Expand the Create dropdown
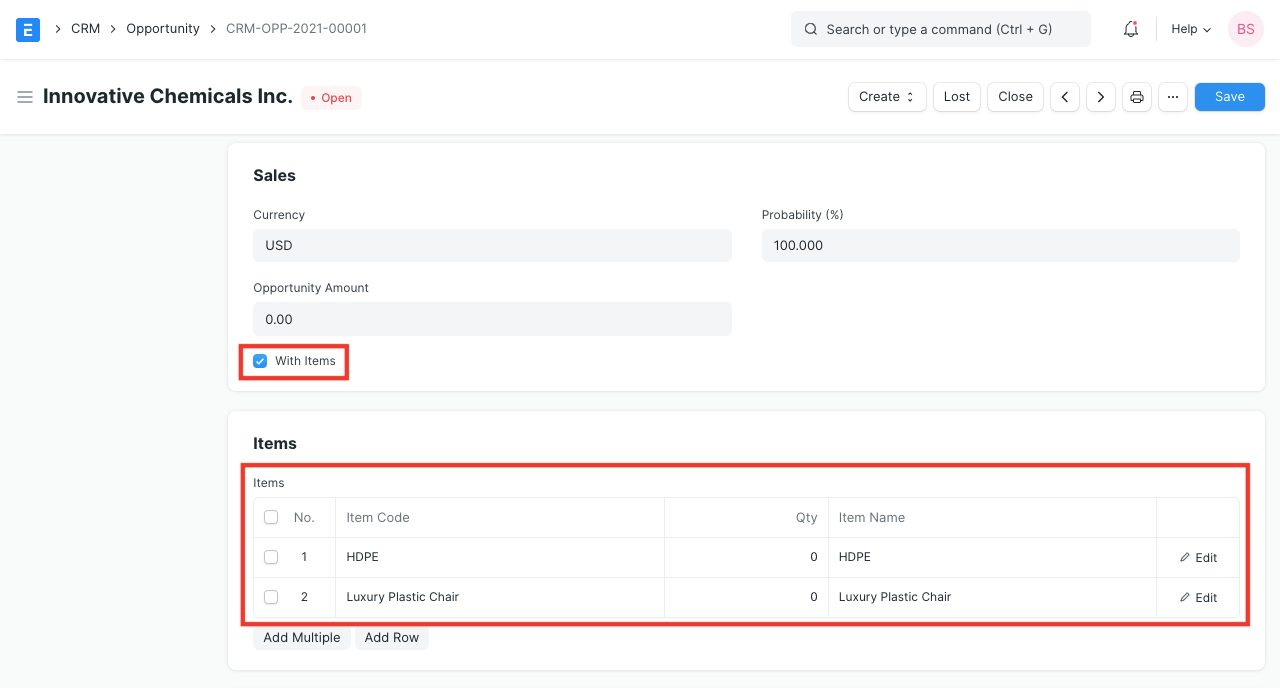The image size is (1280, 688). [887, 97]
